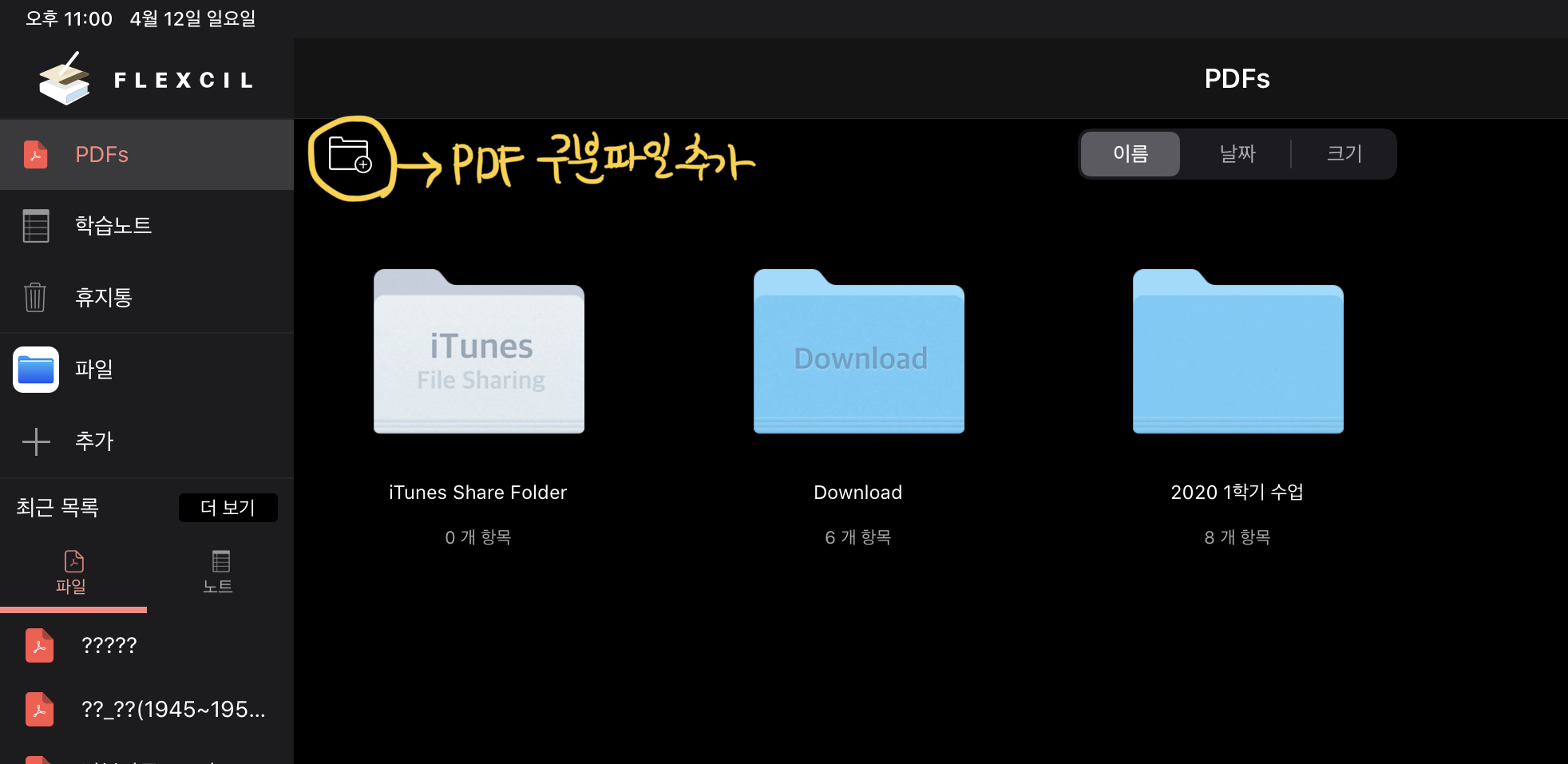Click the 0 개 항목 count

(478, 537)
